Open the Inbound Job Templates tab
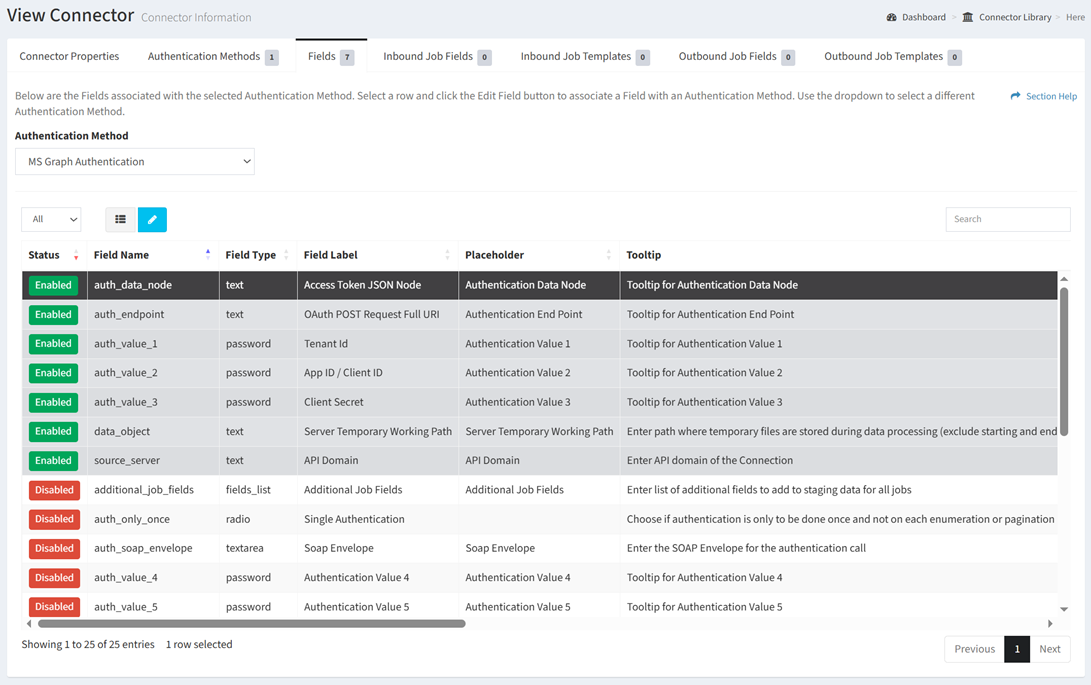 click(x=584, y=56)
